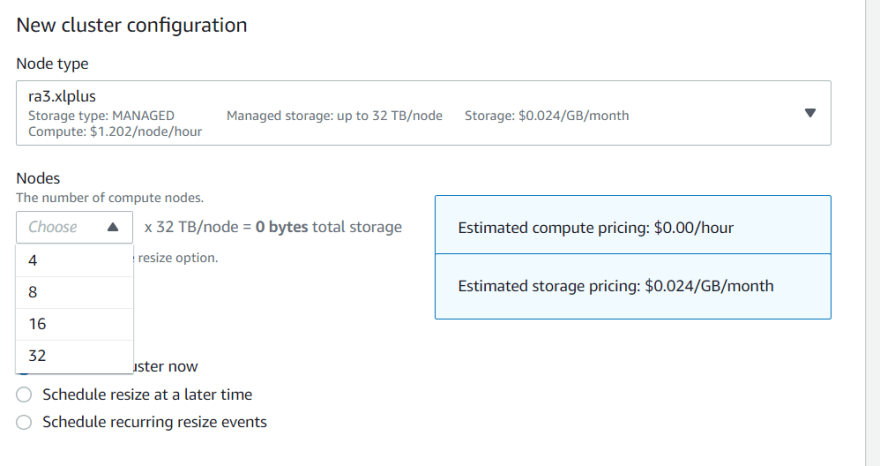Screen dimensions: 880x466
Task: Expand the Node type dropdown arrow
Action: [810, 113]
